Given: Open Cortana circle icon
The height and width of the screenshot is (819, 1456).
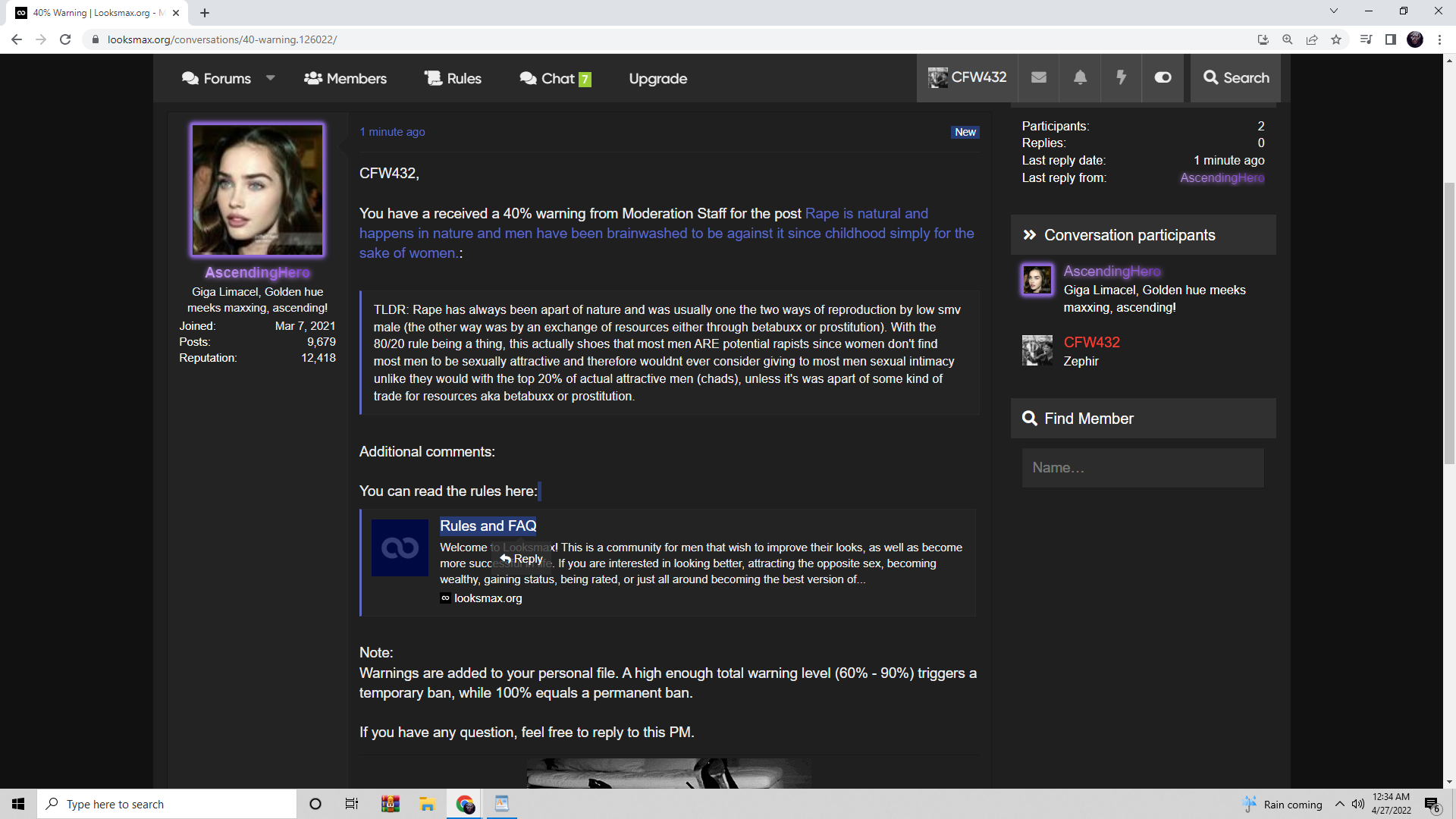Looking at the screenshot, I should coord(315,804).
